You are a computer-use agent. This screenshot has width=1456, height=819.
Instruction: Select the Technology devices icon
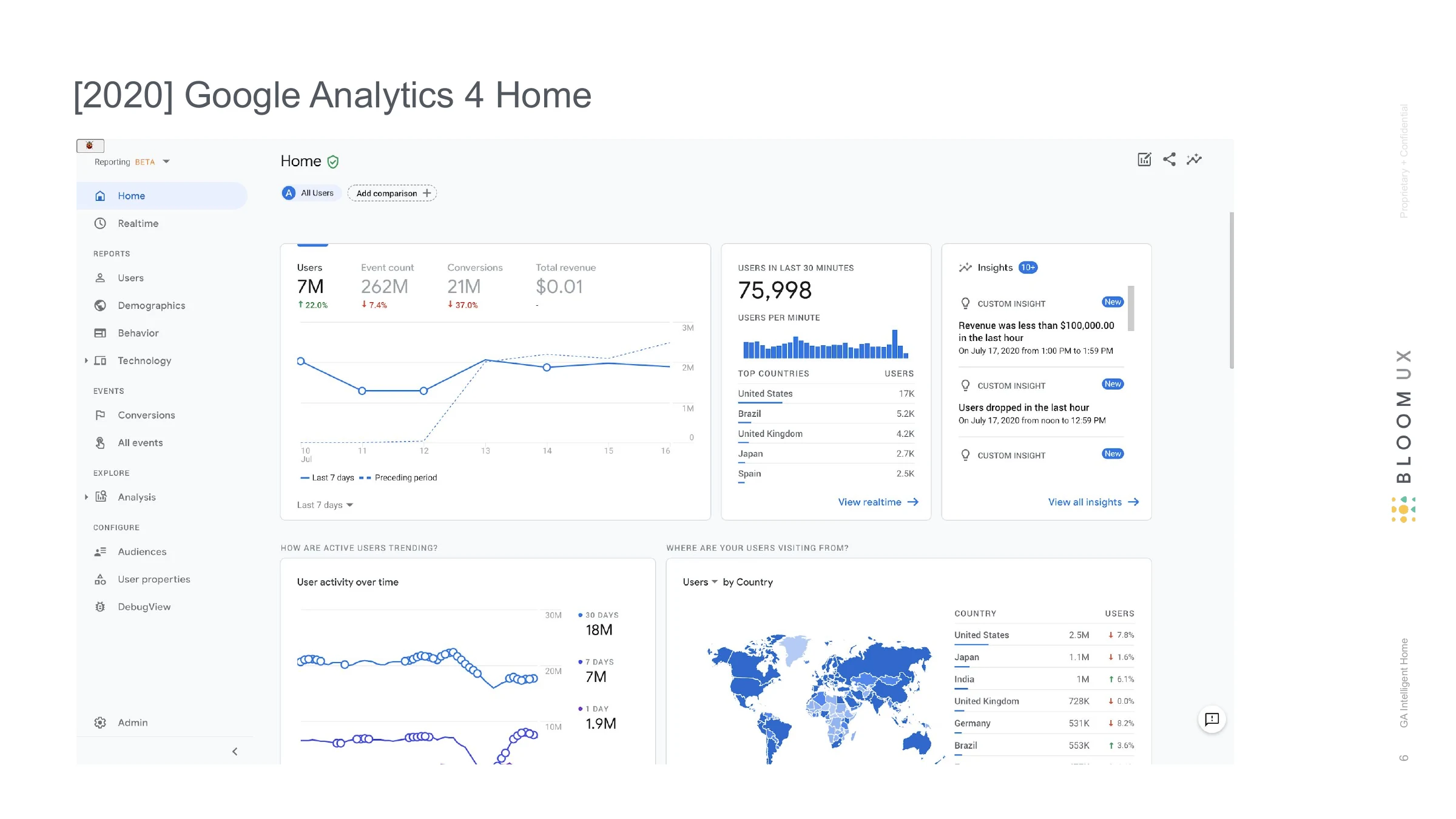[100, 360]
